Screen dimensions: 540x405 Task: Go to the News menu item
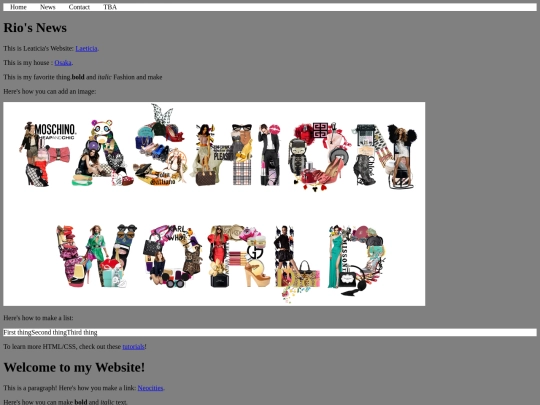click(48, 7)
